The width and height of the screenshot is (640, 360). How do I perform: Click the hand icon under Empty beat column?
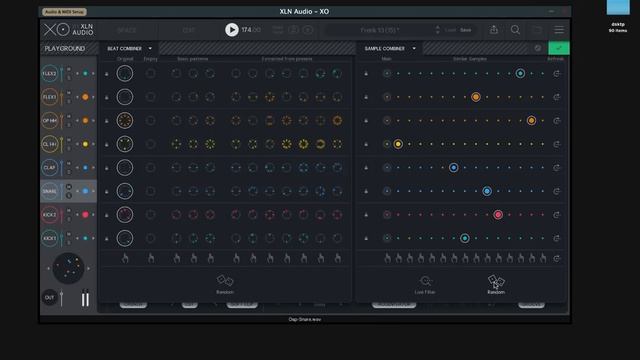(x=151, y=258)
